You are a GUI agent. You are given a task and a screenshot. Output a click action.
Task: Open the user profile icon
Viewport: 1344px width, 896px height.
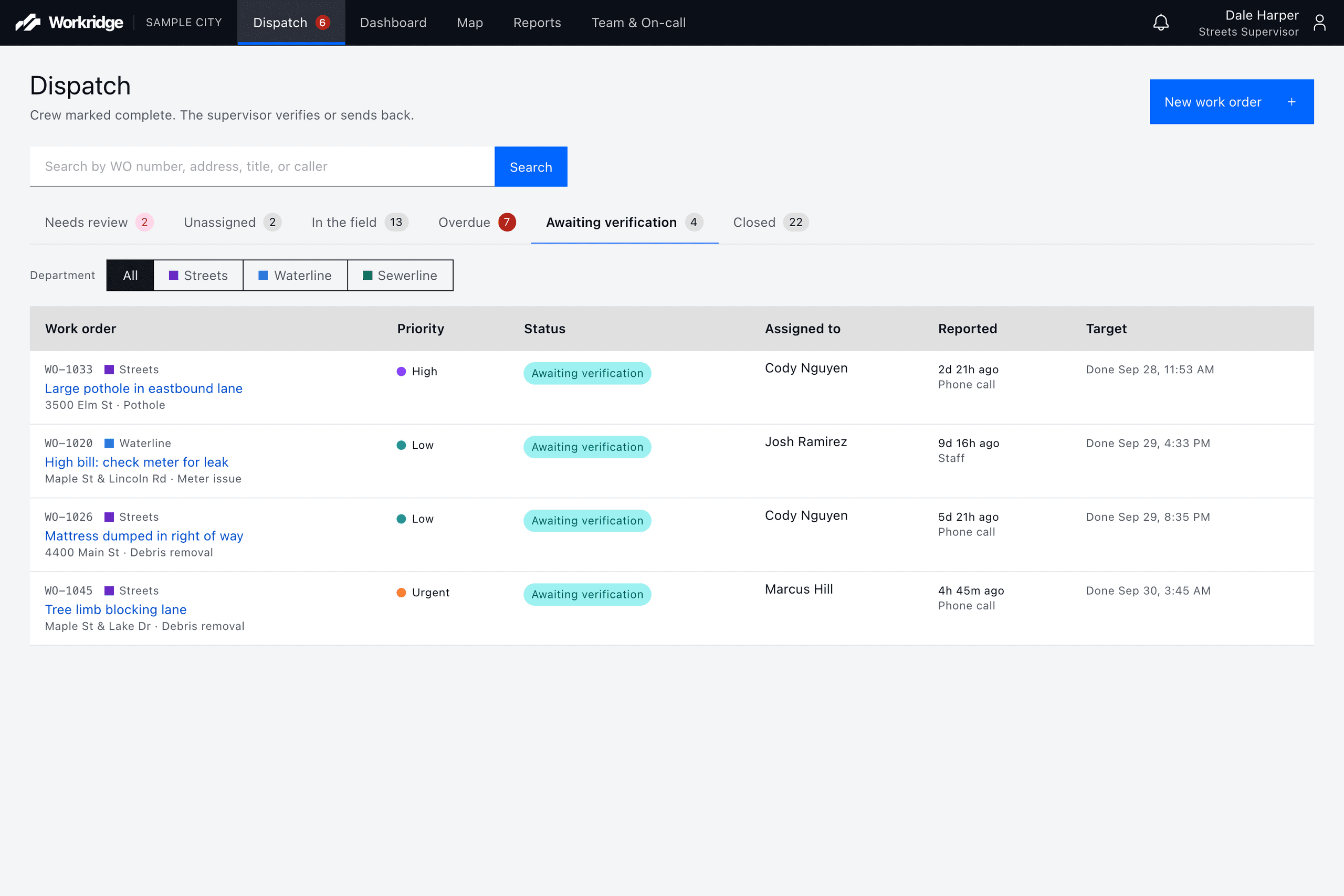click(x=1319, y=23)
